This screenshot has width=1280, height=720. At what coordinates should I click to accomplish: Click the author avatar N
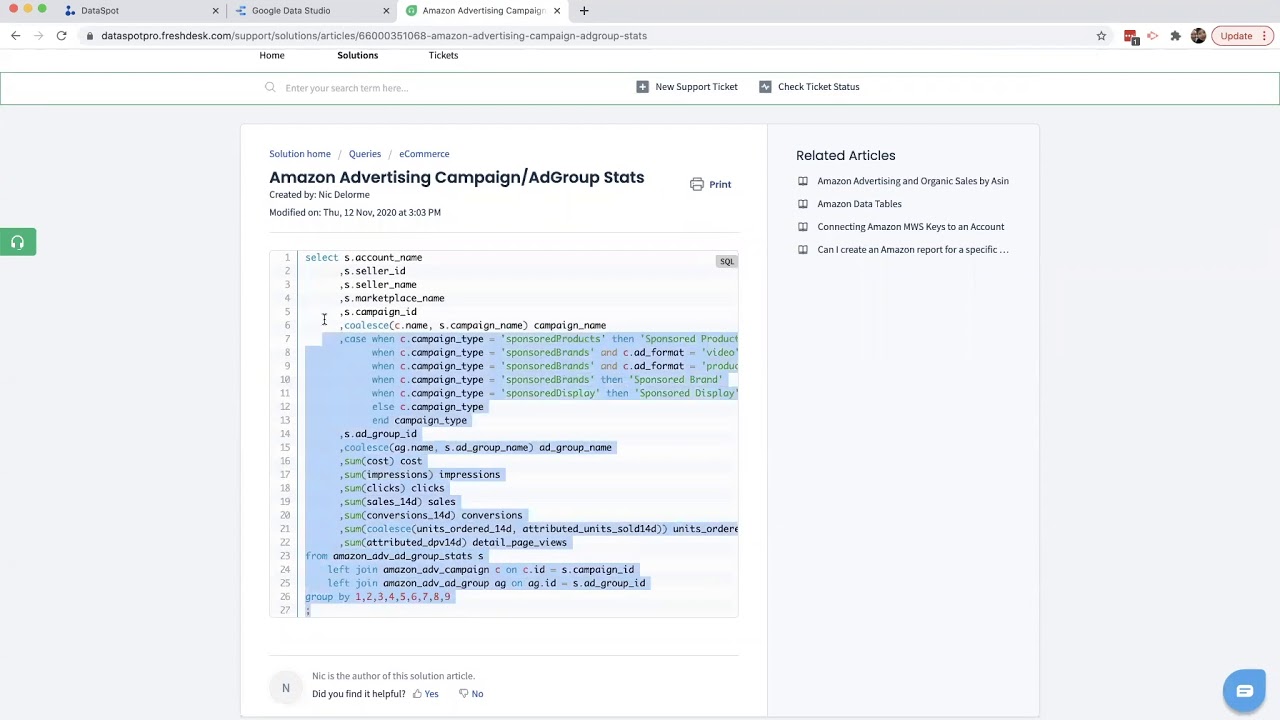coord(285,688)
